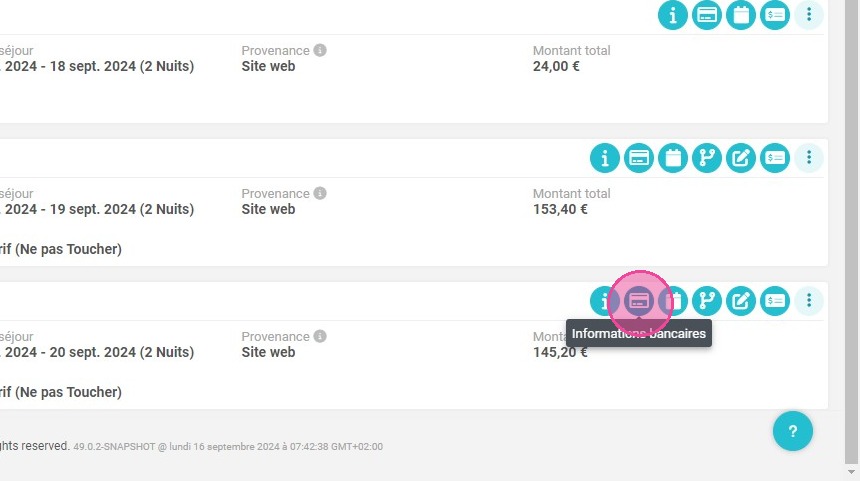Open info icon for the 24,00 € reservation

[673, 15]
